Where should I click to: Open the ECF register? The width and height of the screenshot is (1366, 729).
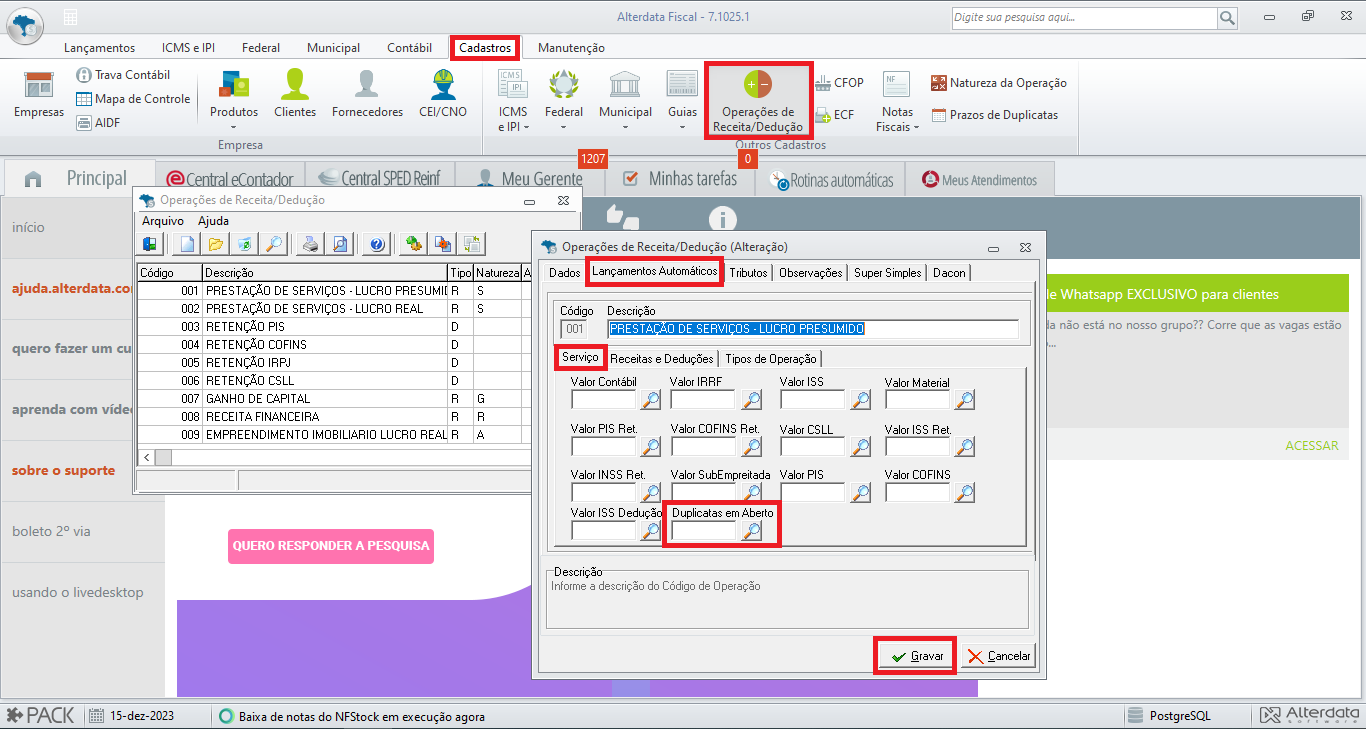tap(835, 115)
